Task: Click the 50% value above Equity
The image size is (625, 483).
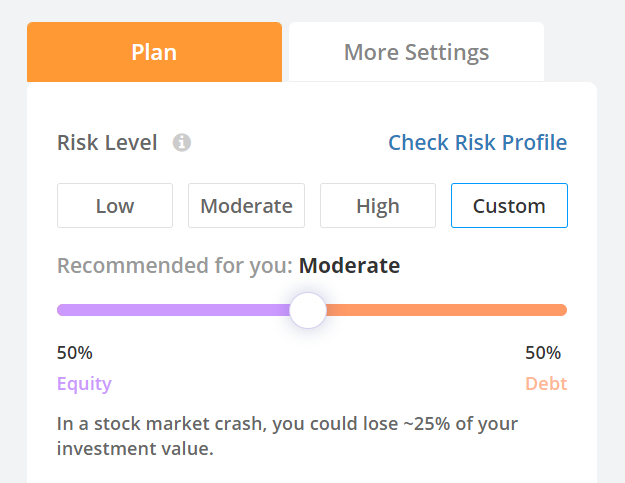Action: pyautogui.click(x=75, y=353)
